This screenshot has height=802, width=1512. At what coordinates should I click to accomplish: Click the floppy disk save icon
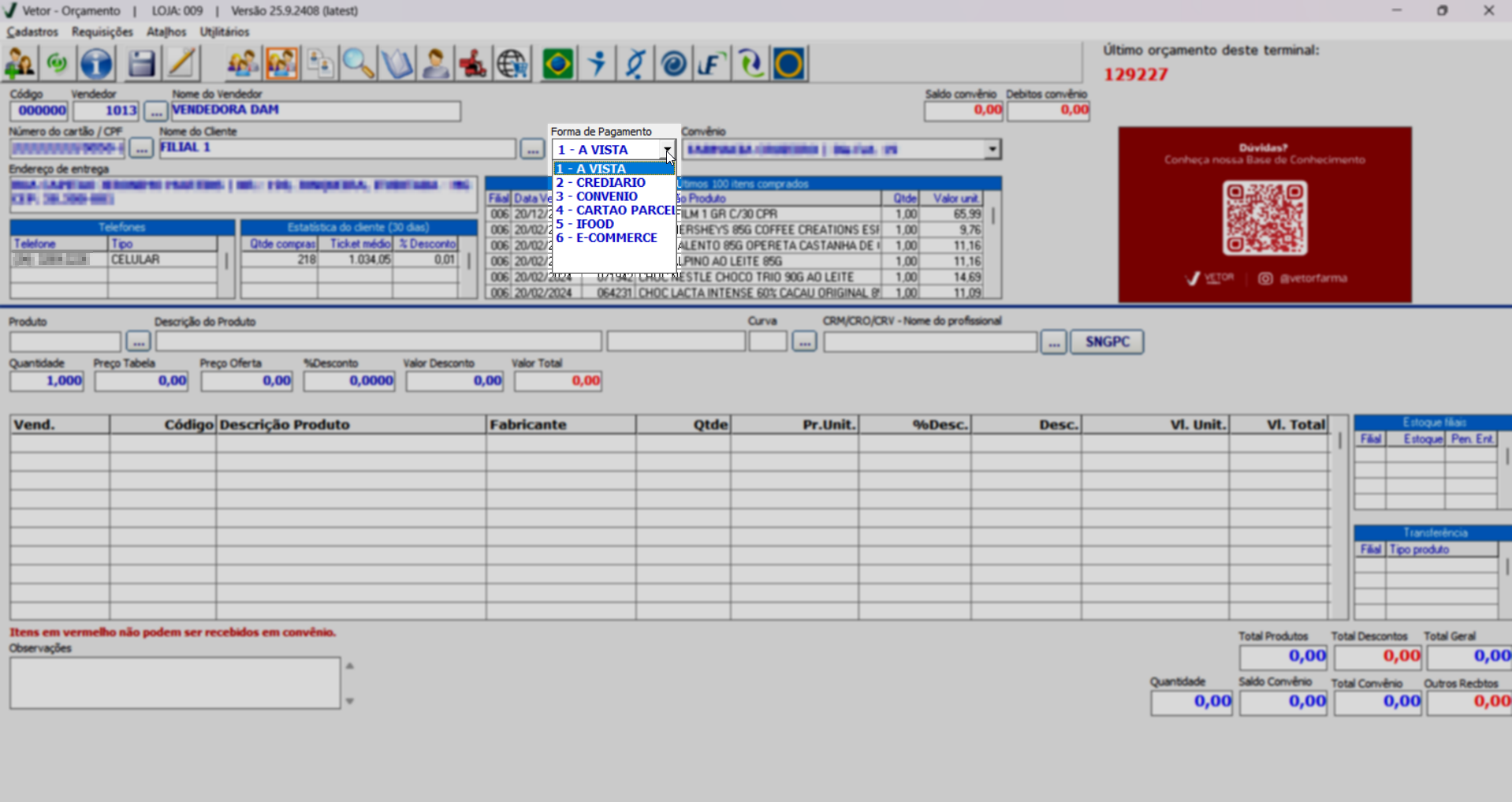pyautogui.click(x=142, y=64)
